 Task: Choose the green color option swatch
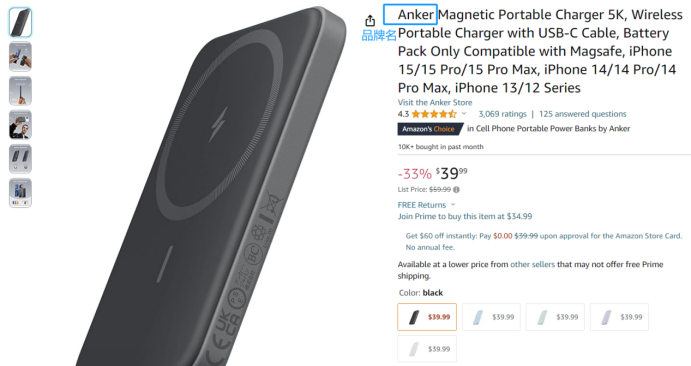coord(555,317)
